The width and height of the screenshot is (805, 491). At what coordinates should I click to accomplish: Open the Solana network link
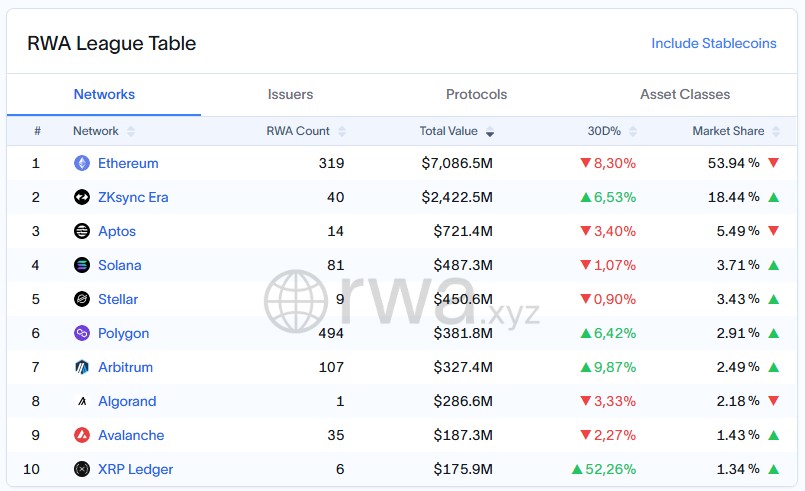click(120, 265)
